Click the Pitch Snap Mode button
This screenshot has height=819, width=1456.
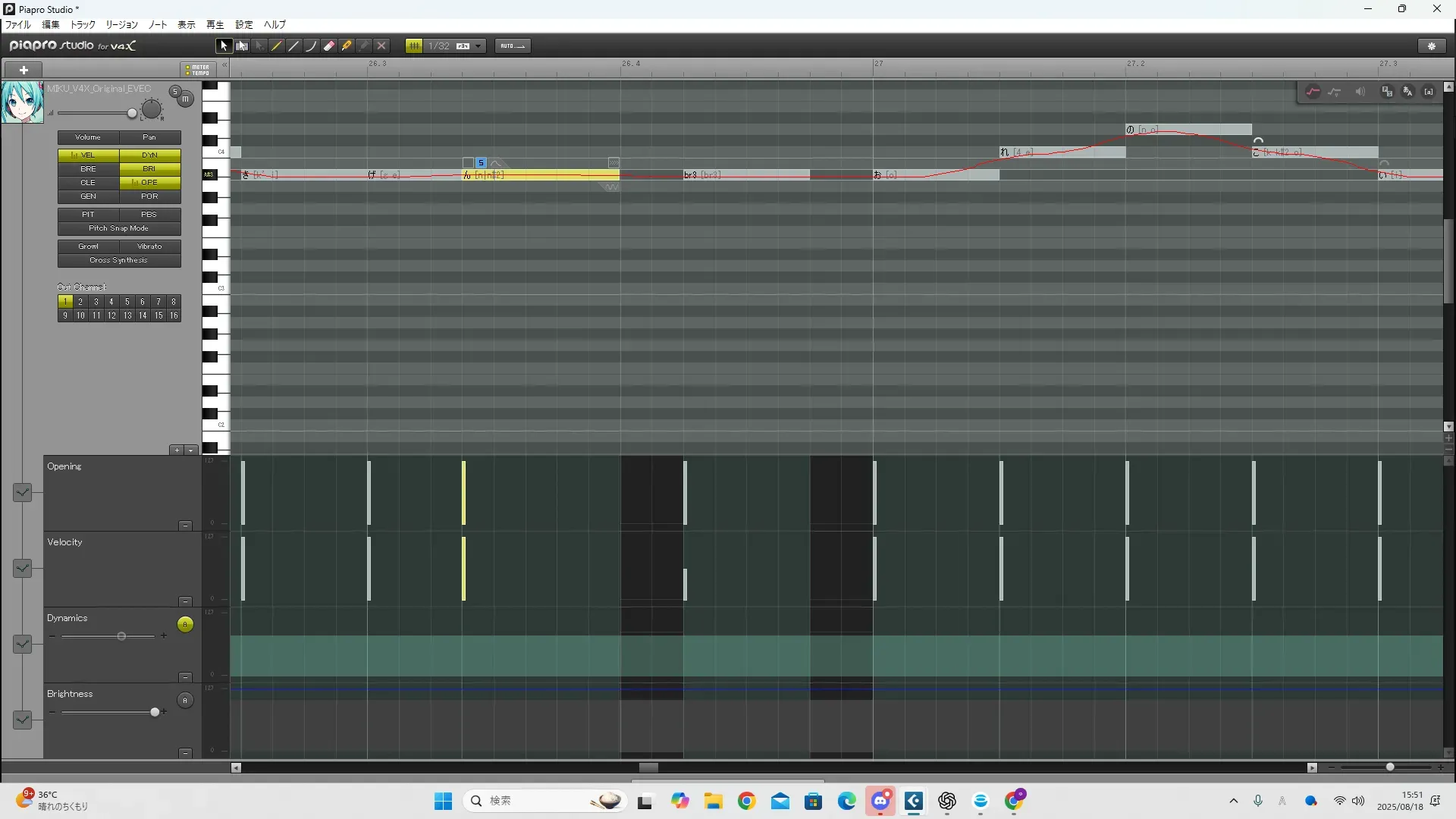pos(119,228)
